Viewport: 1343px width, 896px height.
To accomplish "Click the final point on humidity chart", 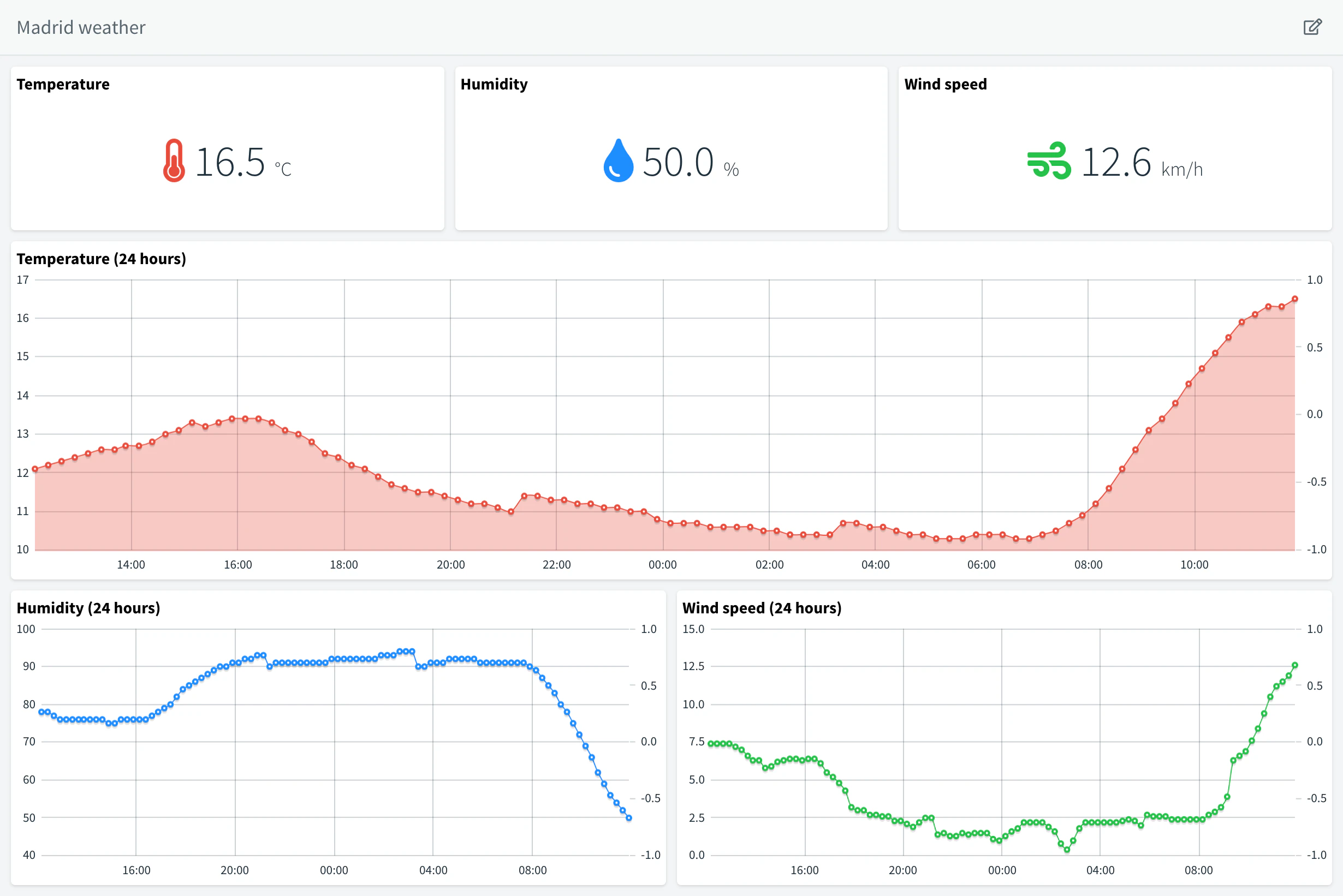I will pyautogui.click(x=628, y=818).
